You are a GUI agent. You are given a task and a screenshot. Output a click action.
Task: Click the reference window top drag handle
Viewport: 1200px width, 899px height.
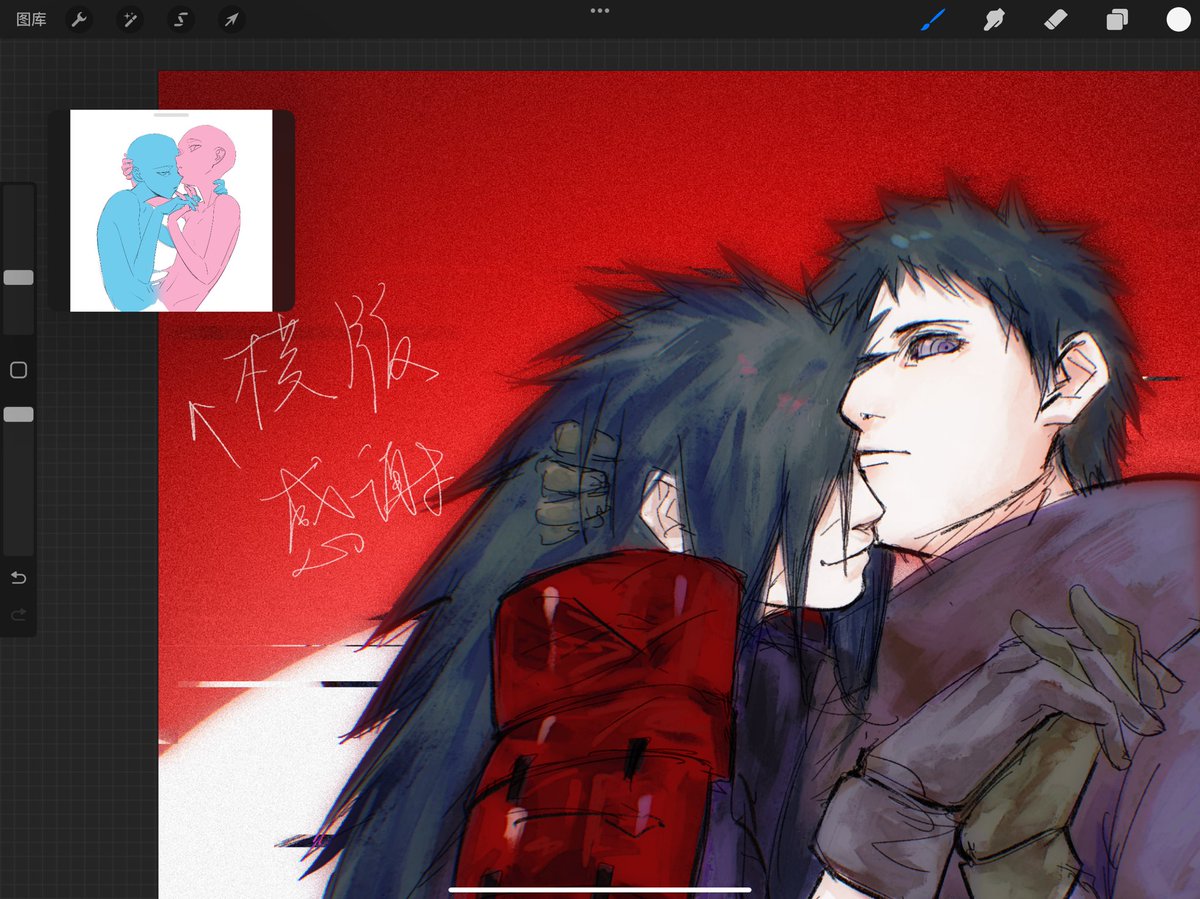(171, 114)
